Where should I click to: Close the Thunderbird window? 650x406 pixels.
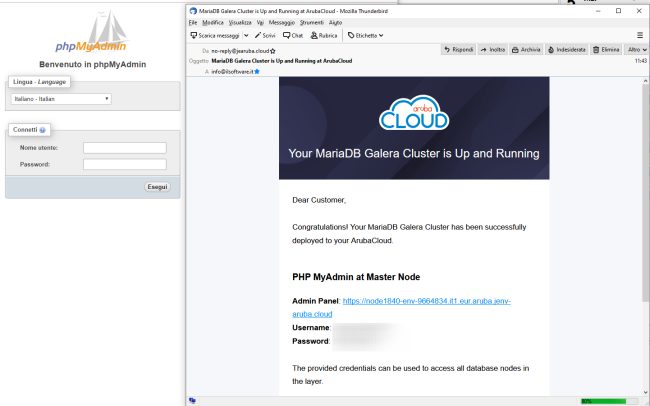click(x=639, y=11)
